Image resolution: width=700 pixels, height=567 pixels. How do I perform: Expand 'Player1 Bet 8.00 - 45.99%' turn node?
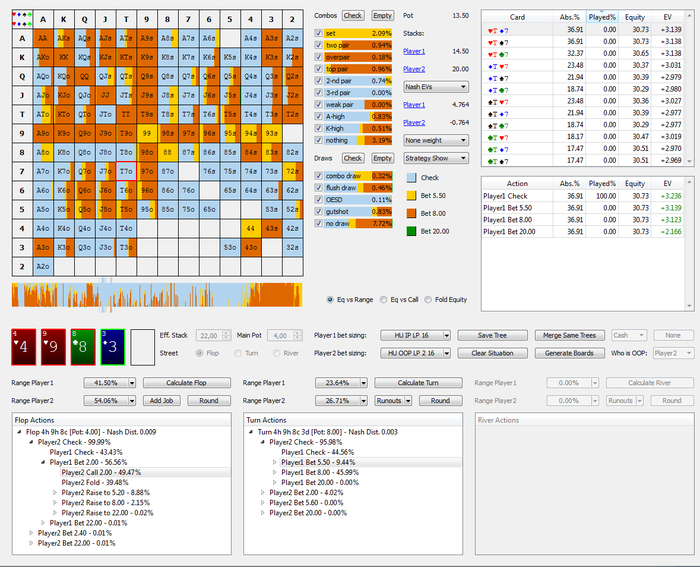tap(275, 472)
